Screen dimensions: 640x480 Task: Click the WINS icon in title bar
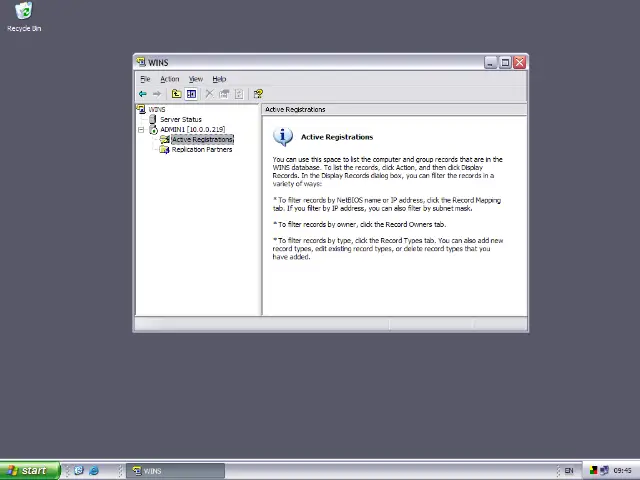141,62
